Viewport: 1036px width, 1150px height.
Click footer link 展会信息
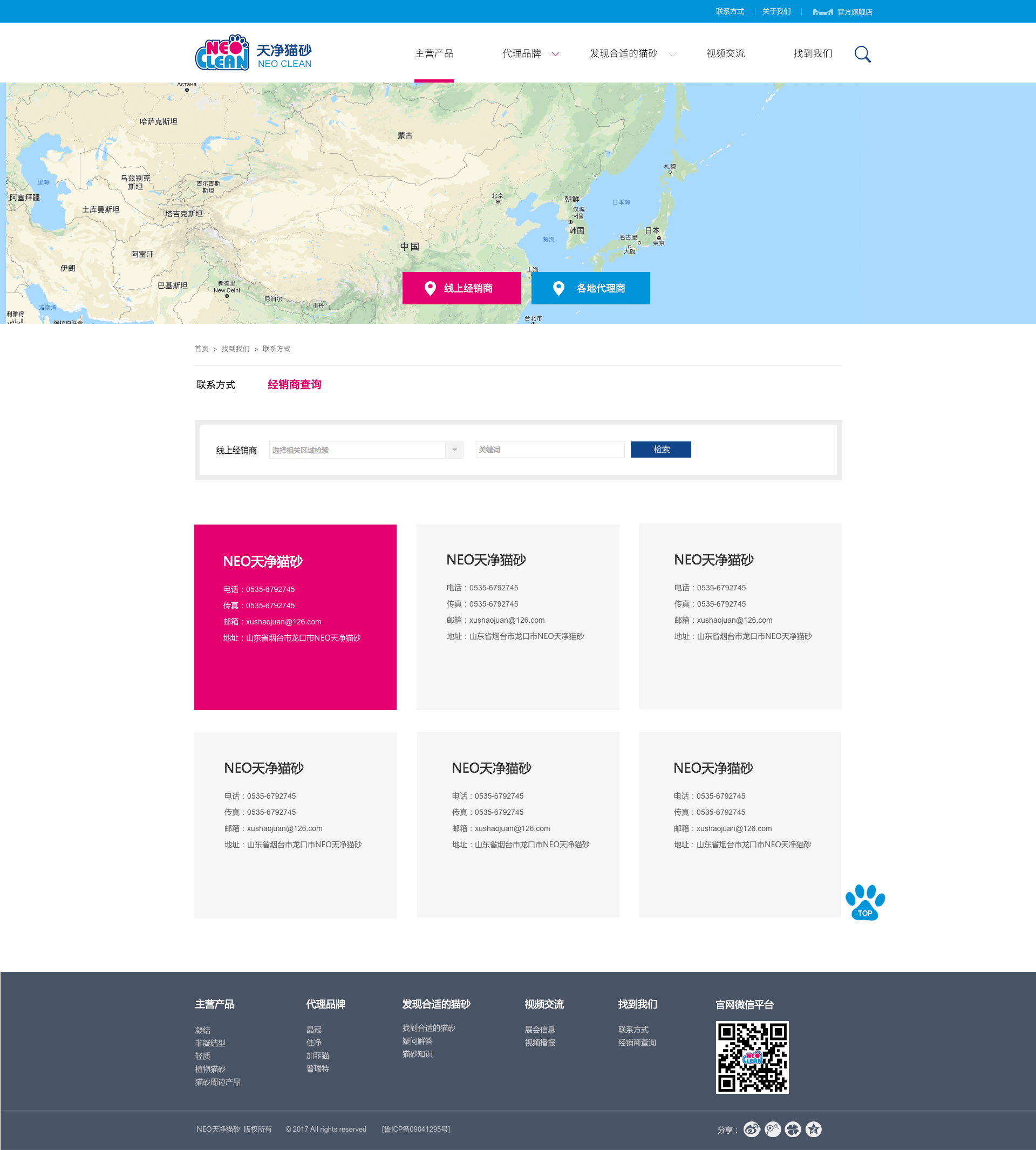tap(540, 1030)
